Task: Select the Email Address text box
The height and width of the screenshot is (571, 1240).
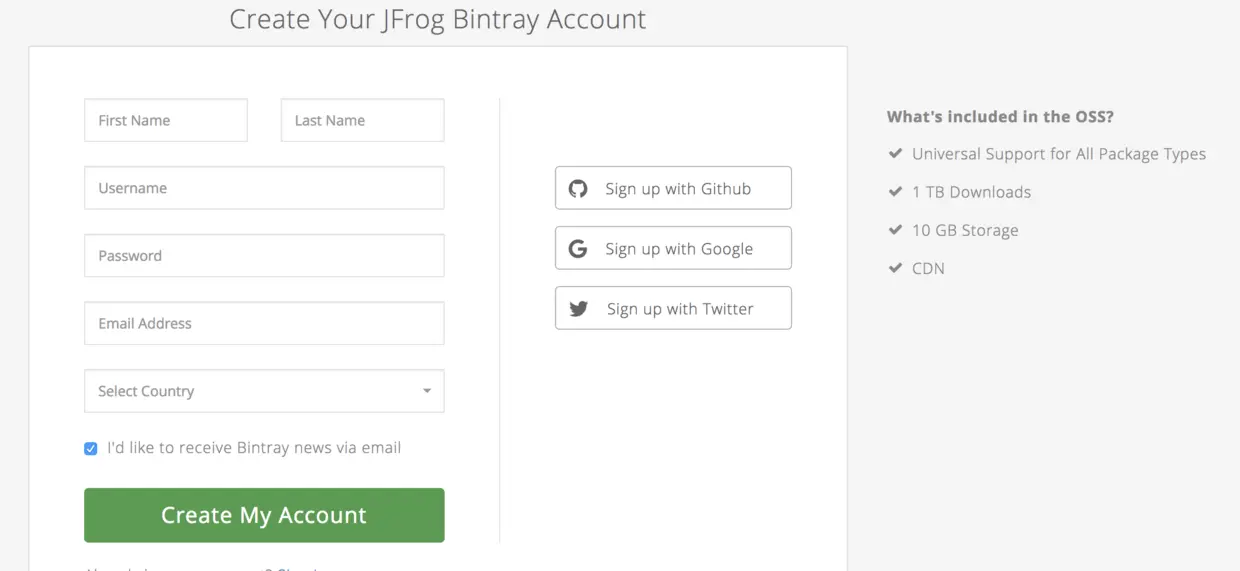Action: 264,324
